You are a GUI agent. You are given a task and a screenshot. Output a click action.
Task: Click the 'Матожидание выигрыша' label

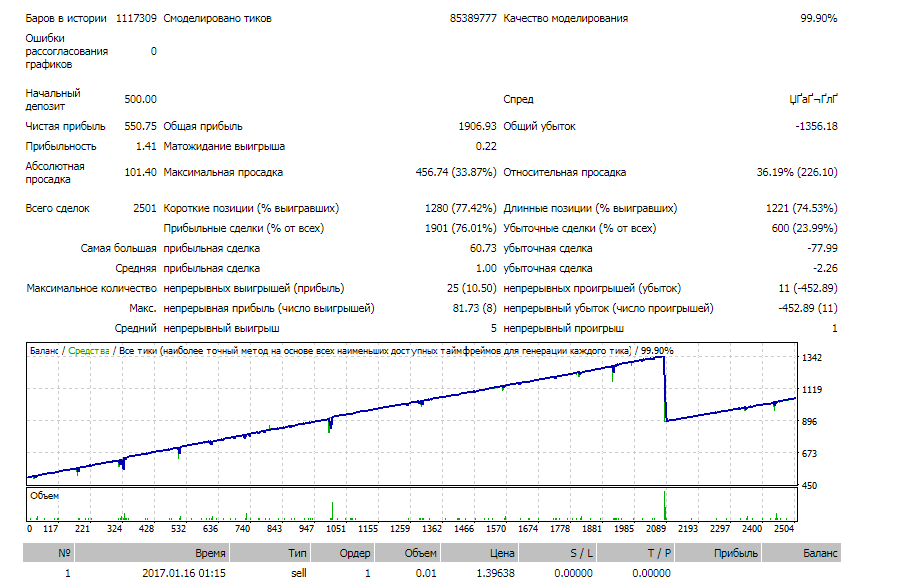[224, 146]
